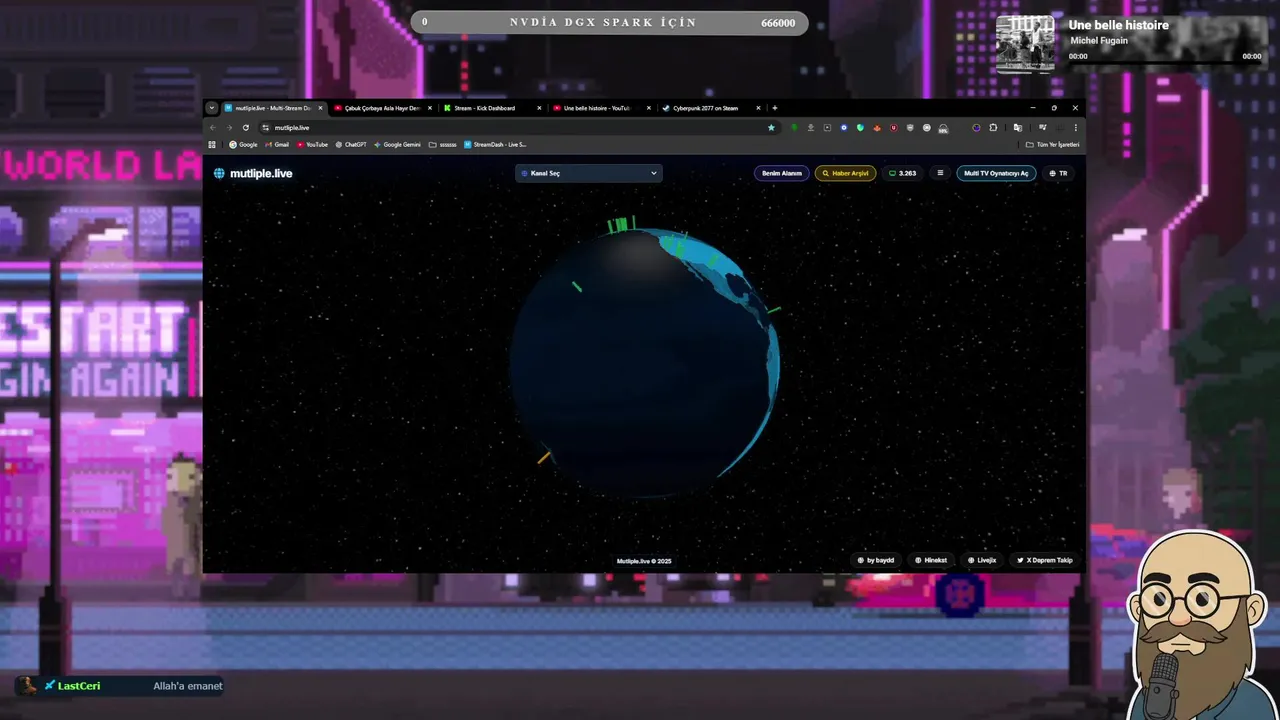Switch to Cyberpunk 2077 on Steam tab
The width and height of the screenshot is (1280, 720).
[704, 108]
